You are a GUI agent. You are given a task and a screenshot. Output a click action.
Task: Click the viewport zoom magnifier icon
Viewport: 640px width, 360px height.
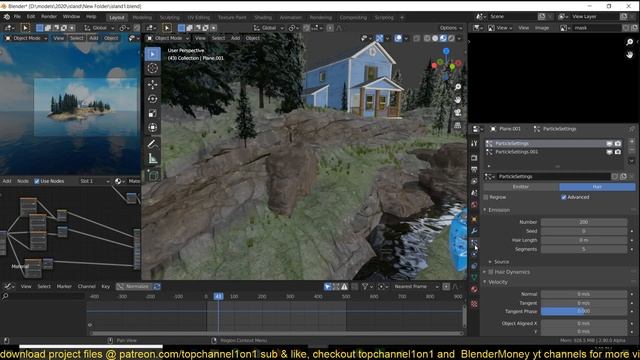[458, 87]
